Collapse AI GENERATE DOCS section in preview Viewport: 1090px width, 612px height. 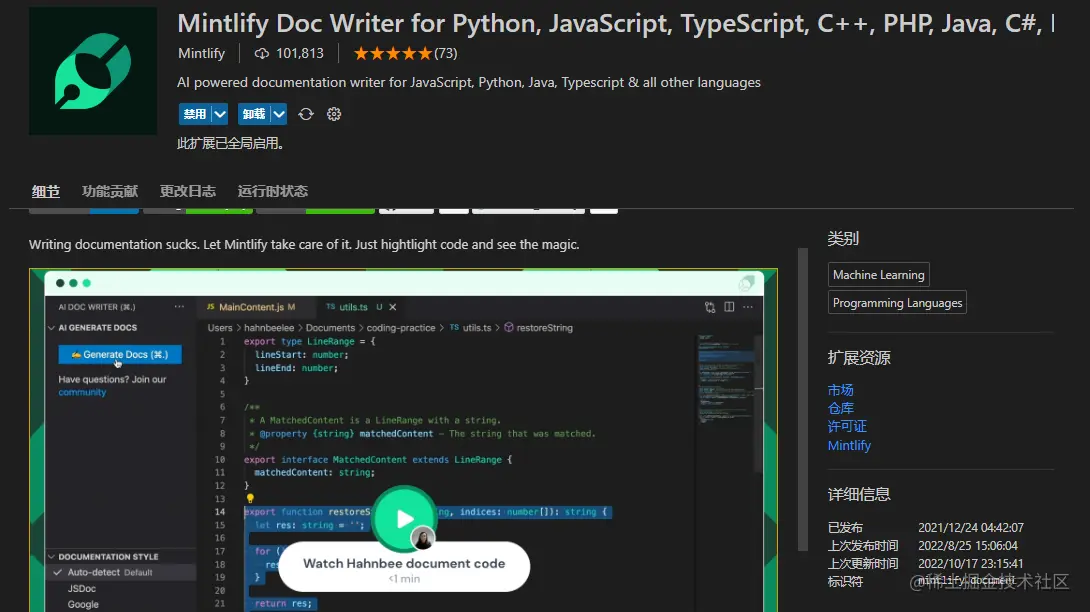(x=51, y=328)
